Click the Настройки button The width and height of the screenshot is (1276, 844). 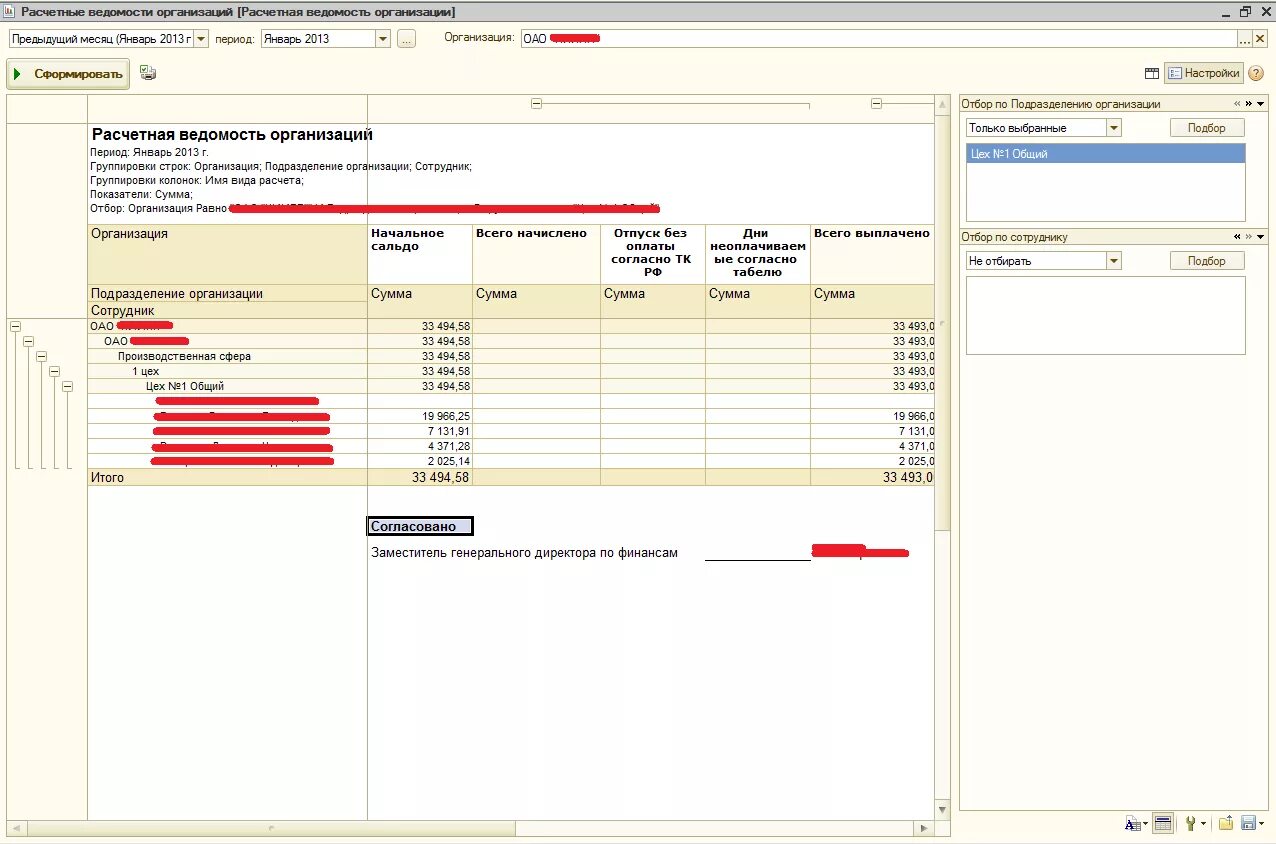pyautogui.click(x=1203, y=73)
